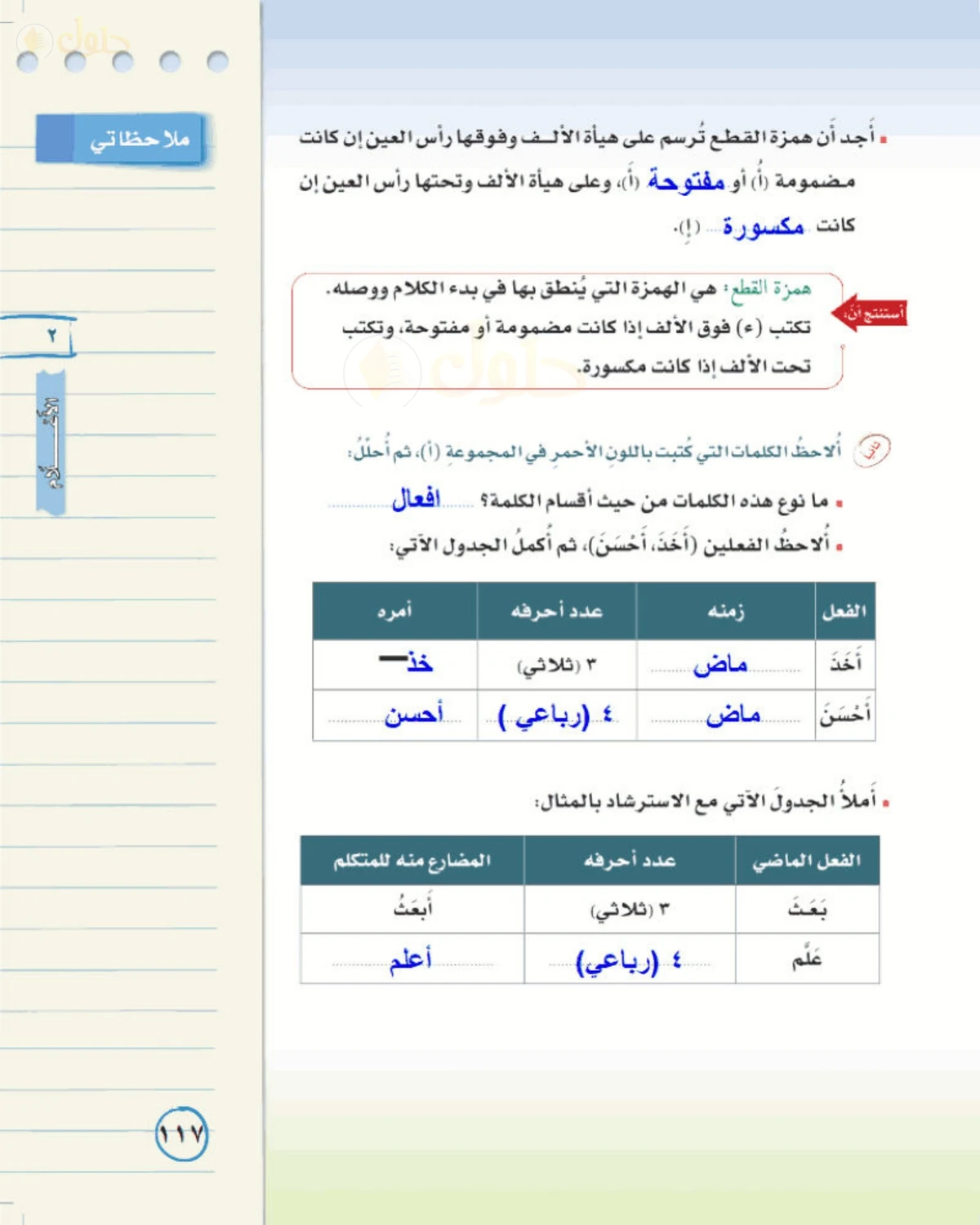The height and width of the screenshot is (1225, 980).
Task: Click the verb cell أَخَذَ
Action: 844,663
